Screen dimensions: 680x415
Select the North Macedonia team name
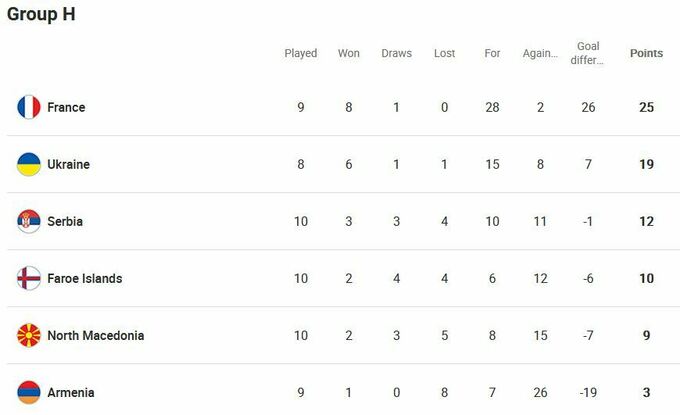click(x=95, y=335)
